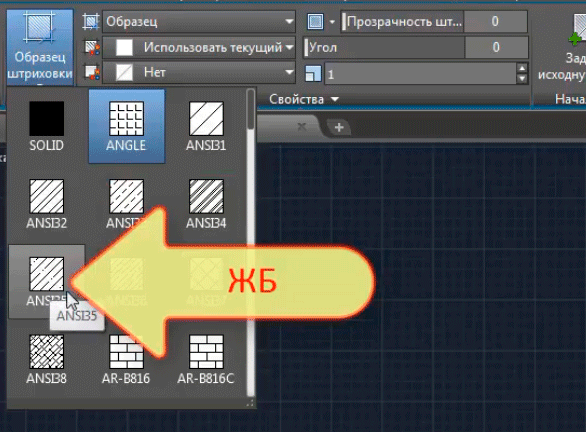
Task: Choose the ANGLE hatch pattern swatch
Action: pos(126,126)
